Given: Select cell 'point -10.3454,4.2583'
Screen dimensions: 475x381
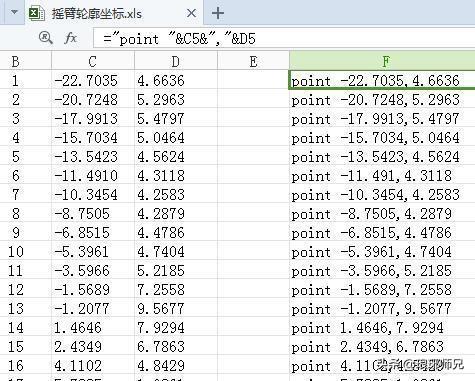Looking at the screenshot, I should point(382,194).
